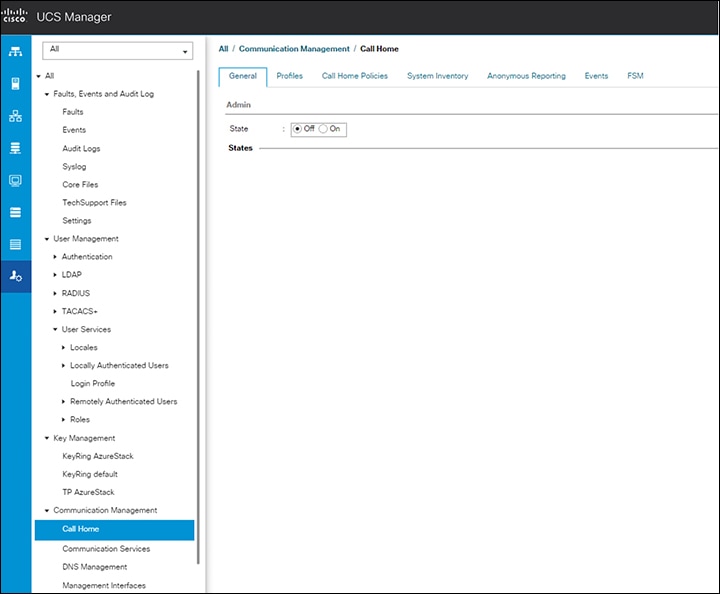
Task: Expand the Roles node
Action: [63, 420]
